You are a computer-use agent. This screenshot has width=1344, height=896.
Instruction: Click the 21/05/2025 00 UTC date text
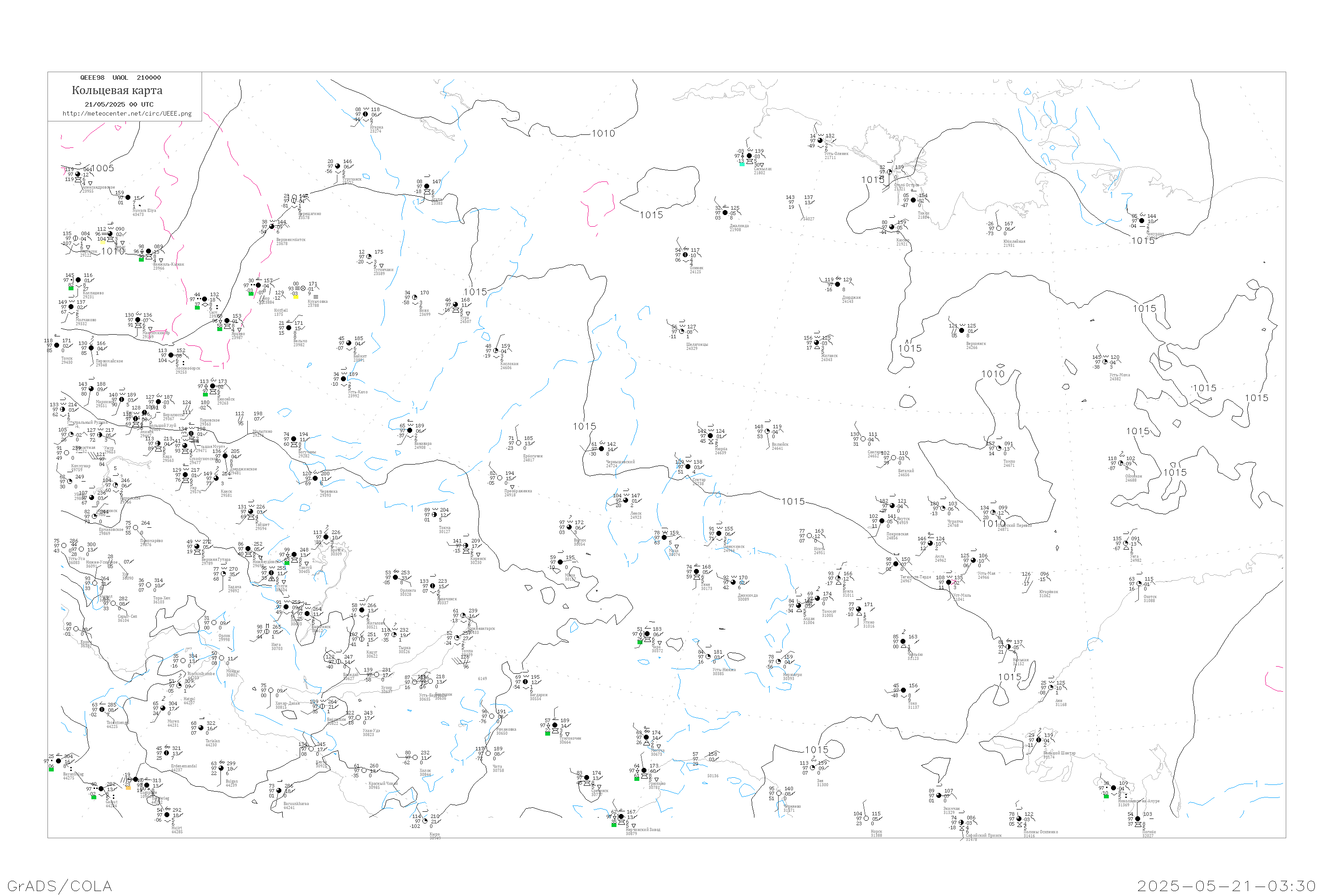[119, 104]
